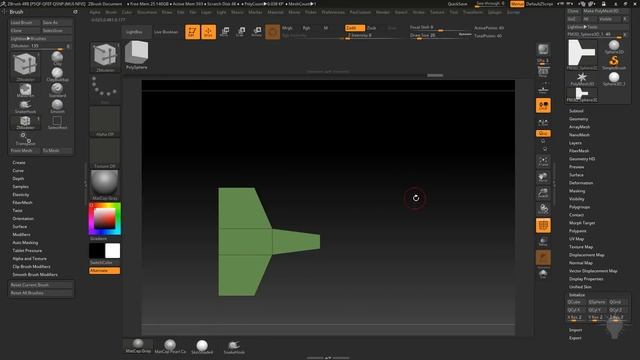Click Reset Current Brush
This screenshot has width=640, height=360.
[x=41, y=284]
